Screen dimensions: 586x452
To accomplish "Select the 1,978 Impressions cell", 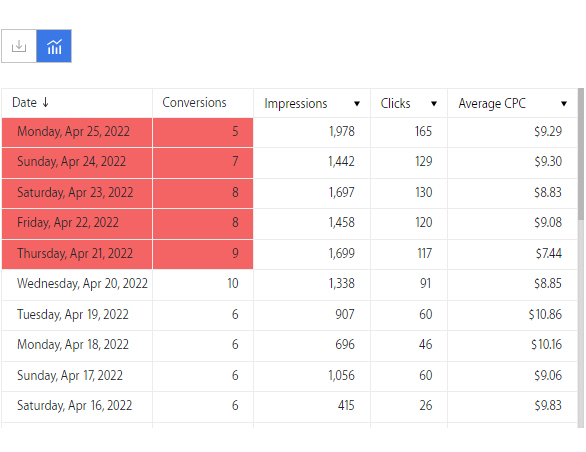I will 312,132.
